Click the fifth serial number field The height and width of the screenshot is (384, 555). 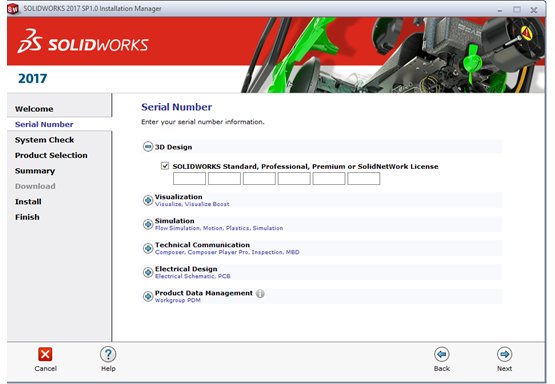329,178
